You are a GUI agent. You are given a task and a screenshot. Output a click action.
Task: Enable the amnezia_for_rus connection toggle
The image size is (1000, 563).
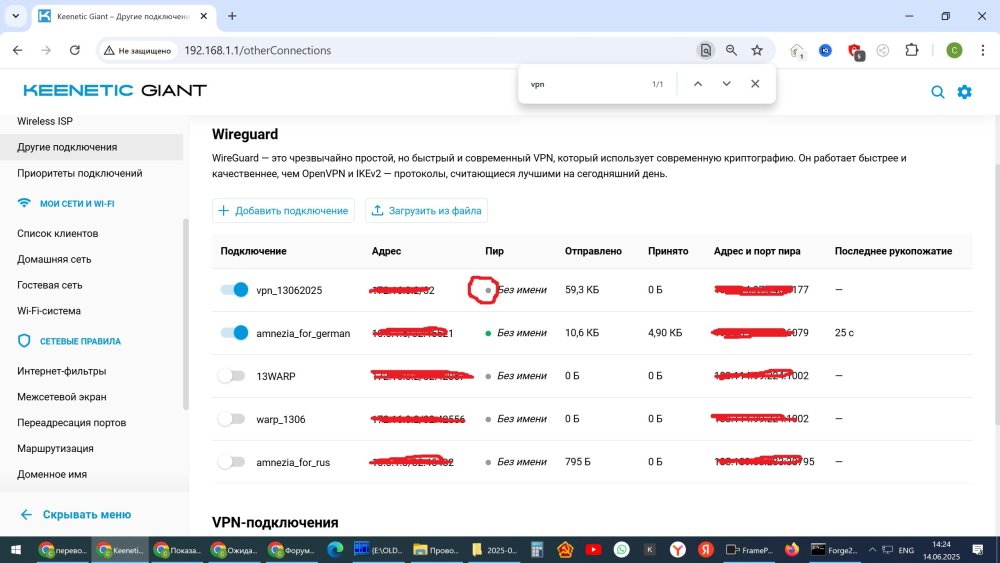pos(231,462)
